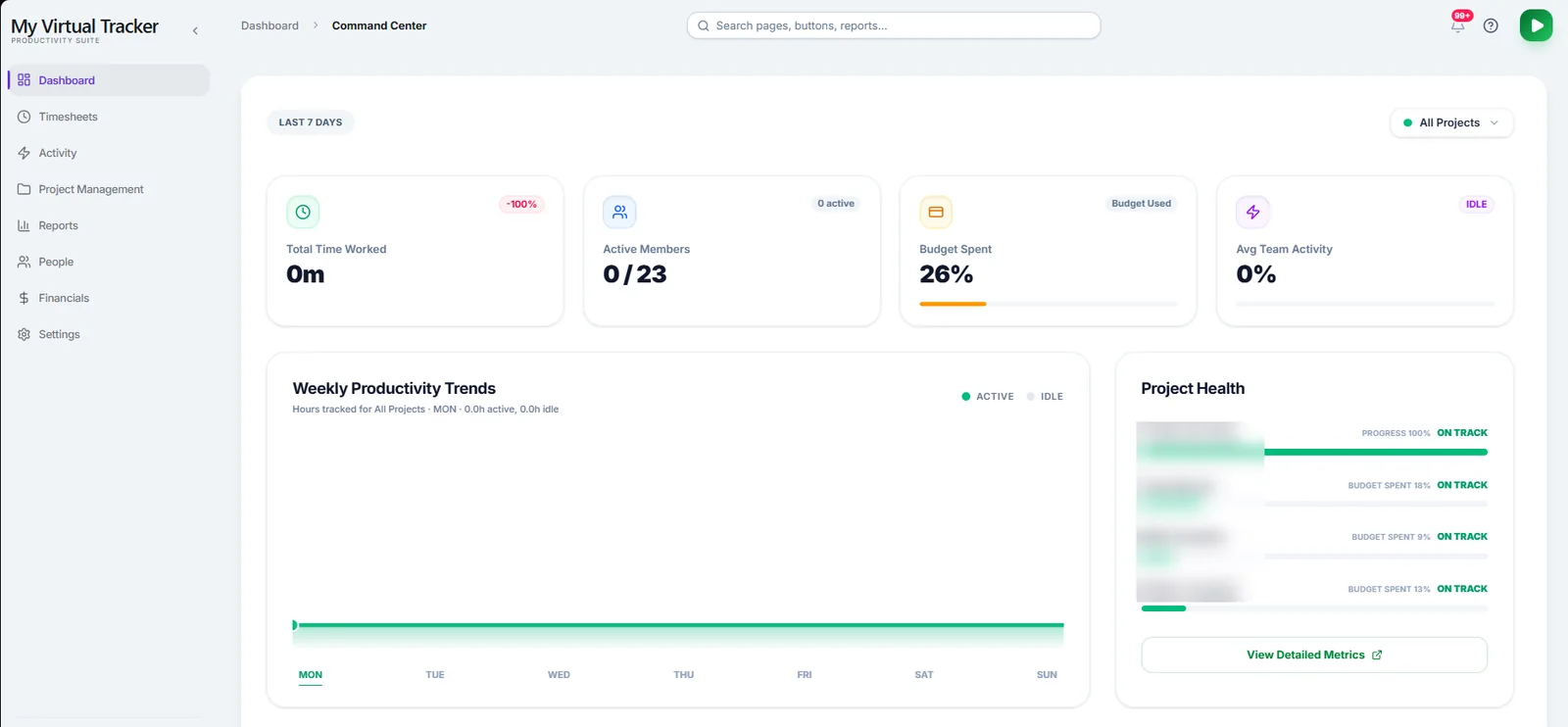Click the green play timer button

(x=1536, y=25)
